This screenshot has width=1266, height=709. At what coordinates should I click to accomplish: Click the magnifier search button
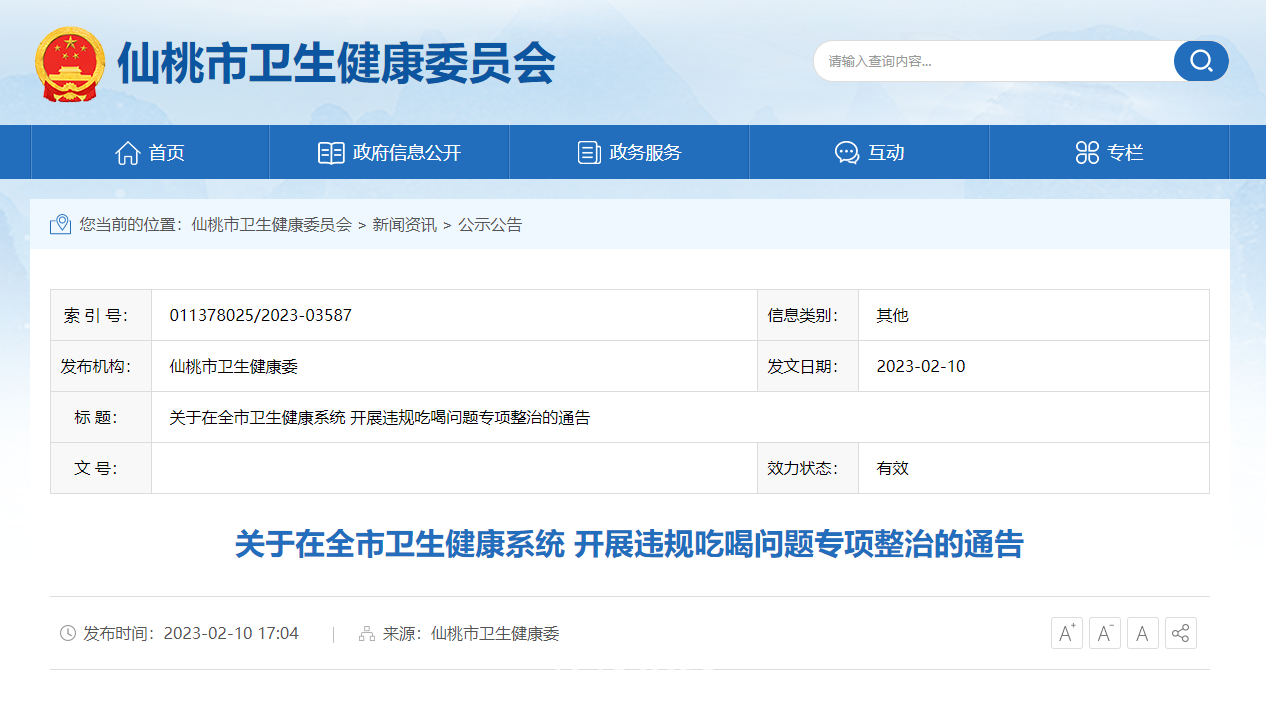pyautogui.click(x=1201, y=61)
